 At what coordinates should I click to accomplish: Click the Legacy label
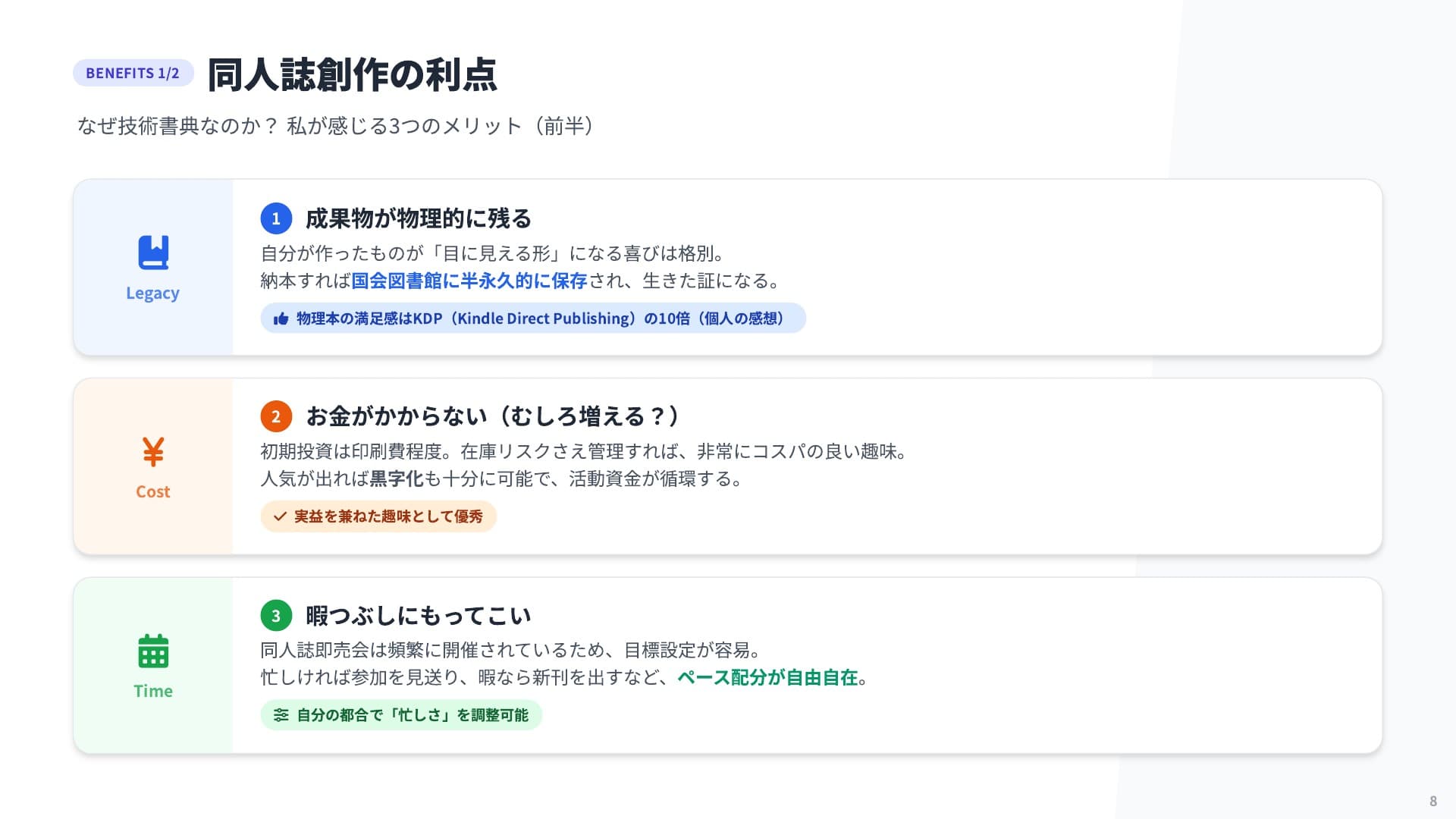152,293
